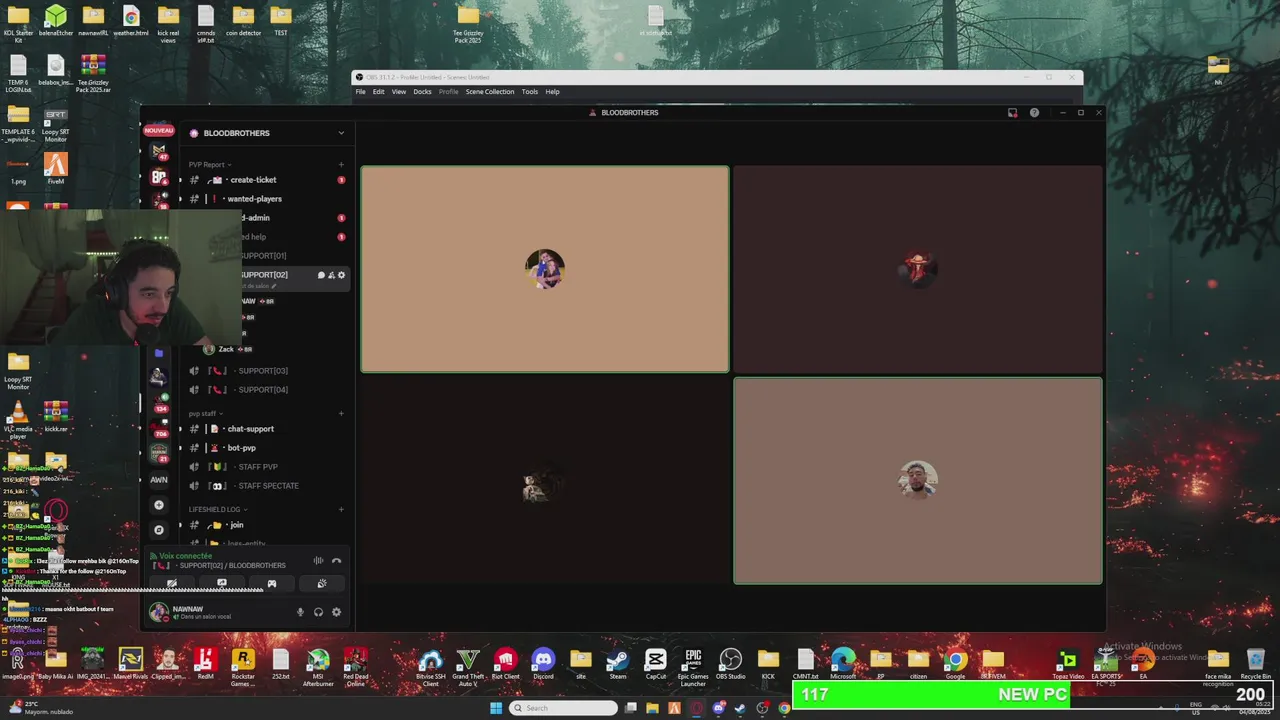Select OBS Studio desktop shortcut
1280x720 pixels.
(x=731, y=664)
